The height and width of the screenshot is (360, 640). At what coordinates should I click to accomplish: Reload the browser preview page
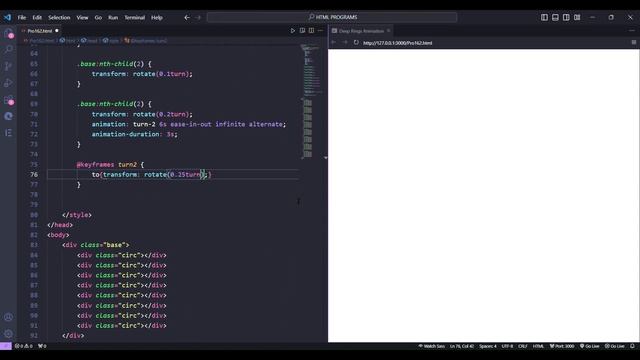pos(356,42)
